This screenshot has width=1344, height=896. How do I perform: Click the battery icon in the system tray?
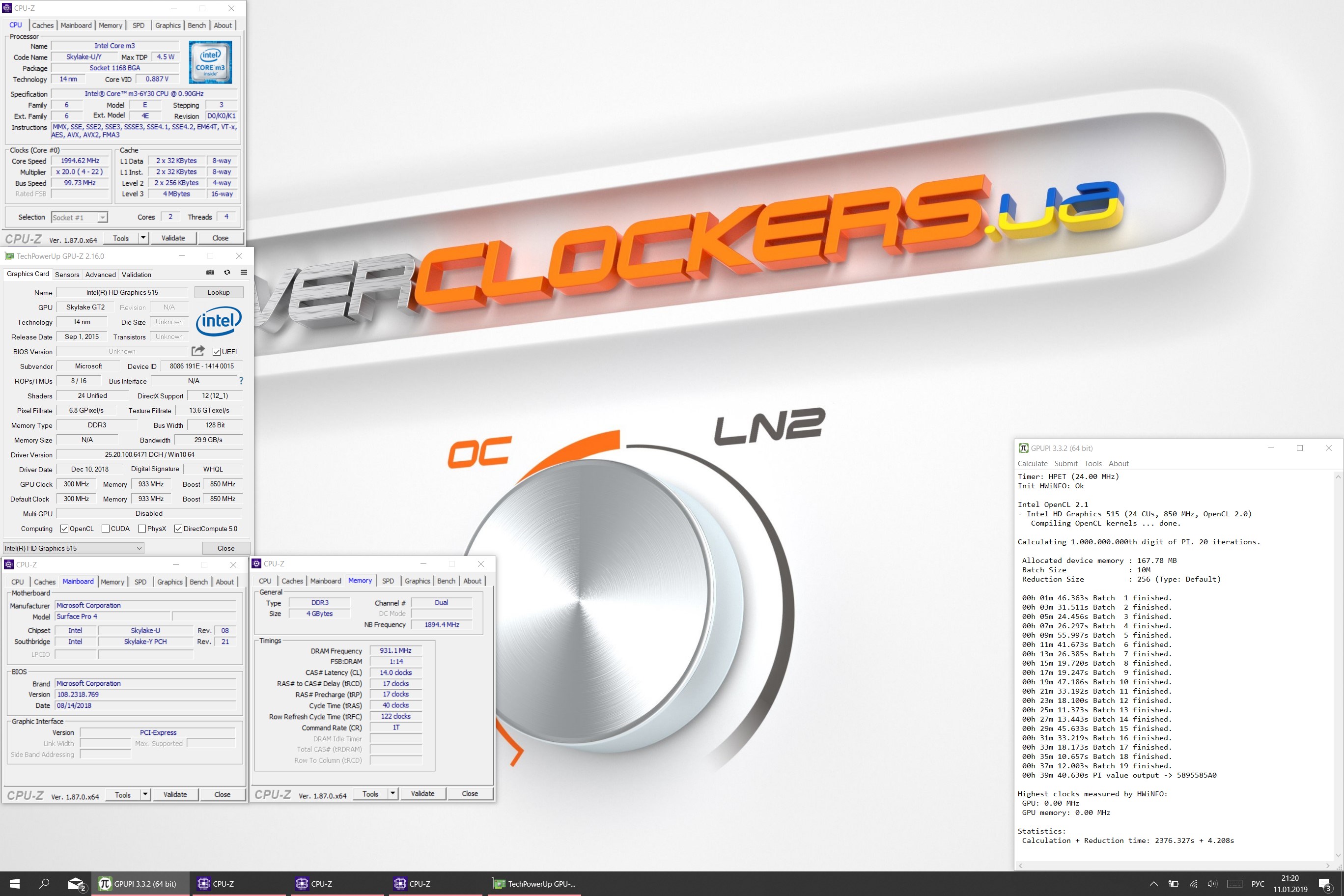[x=1173, y=884]
